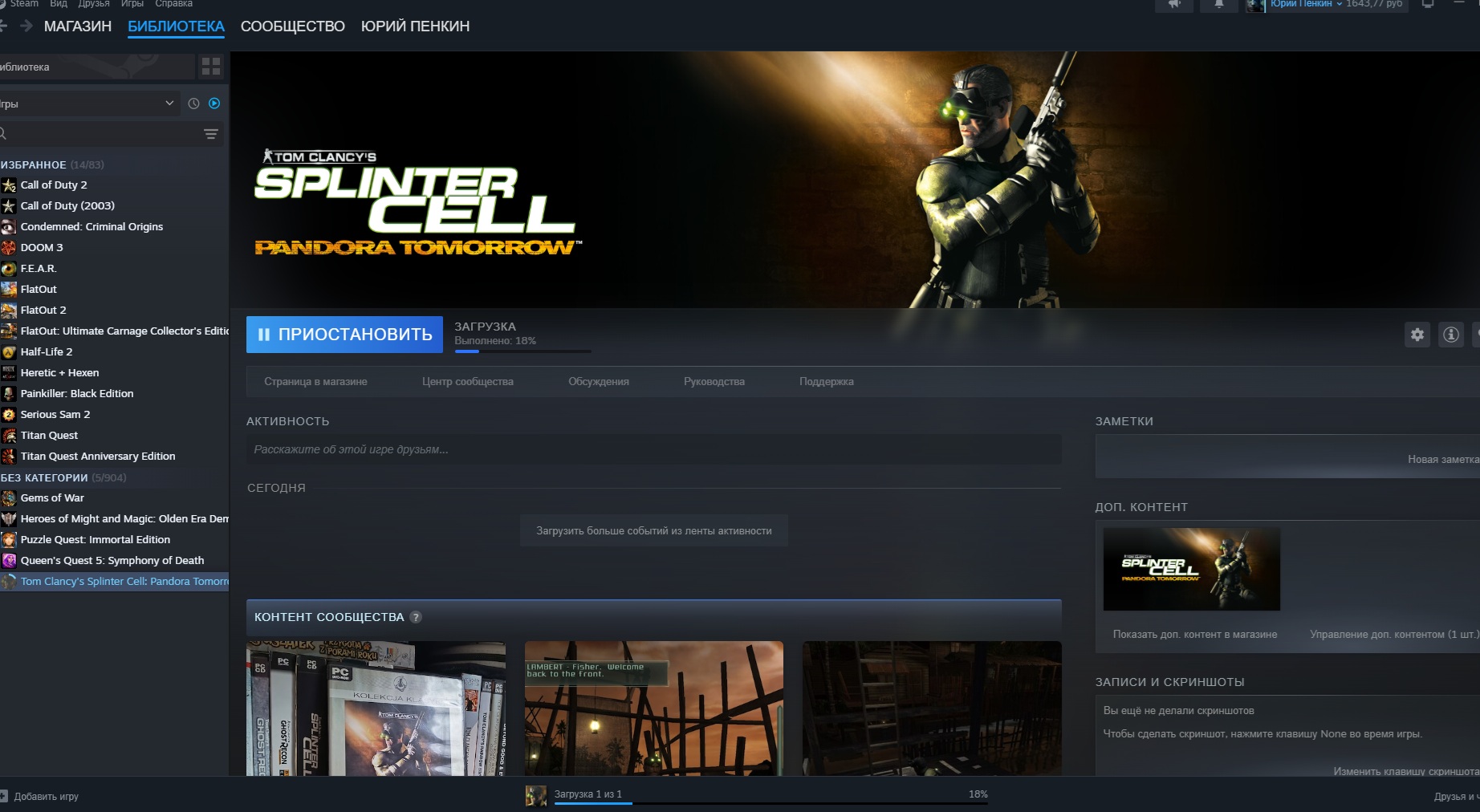Open the Руководства tab

[714, 382]
